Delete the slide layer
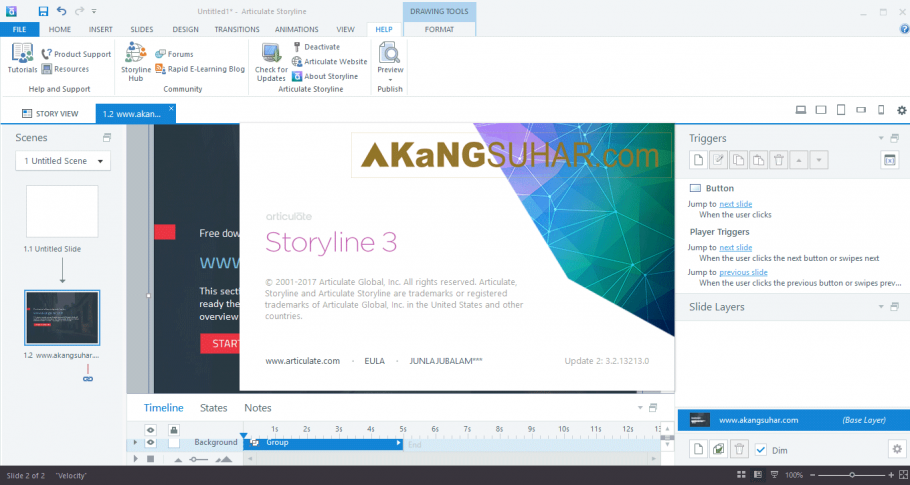The height and width of the screenshot is (485, 910). 739,449
